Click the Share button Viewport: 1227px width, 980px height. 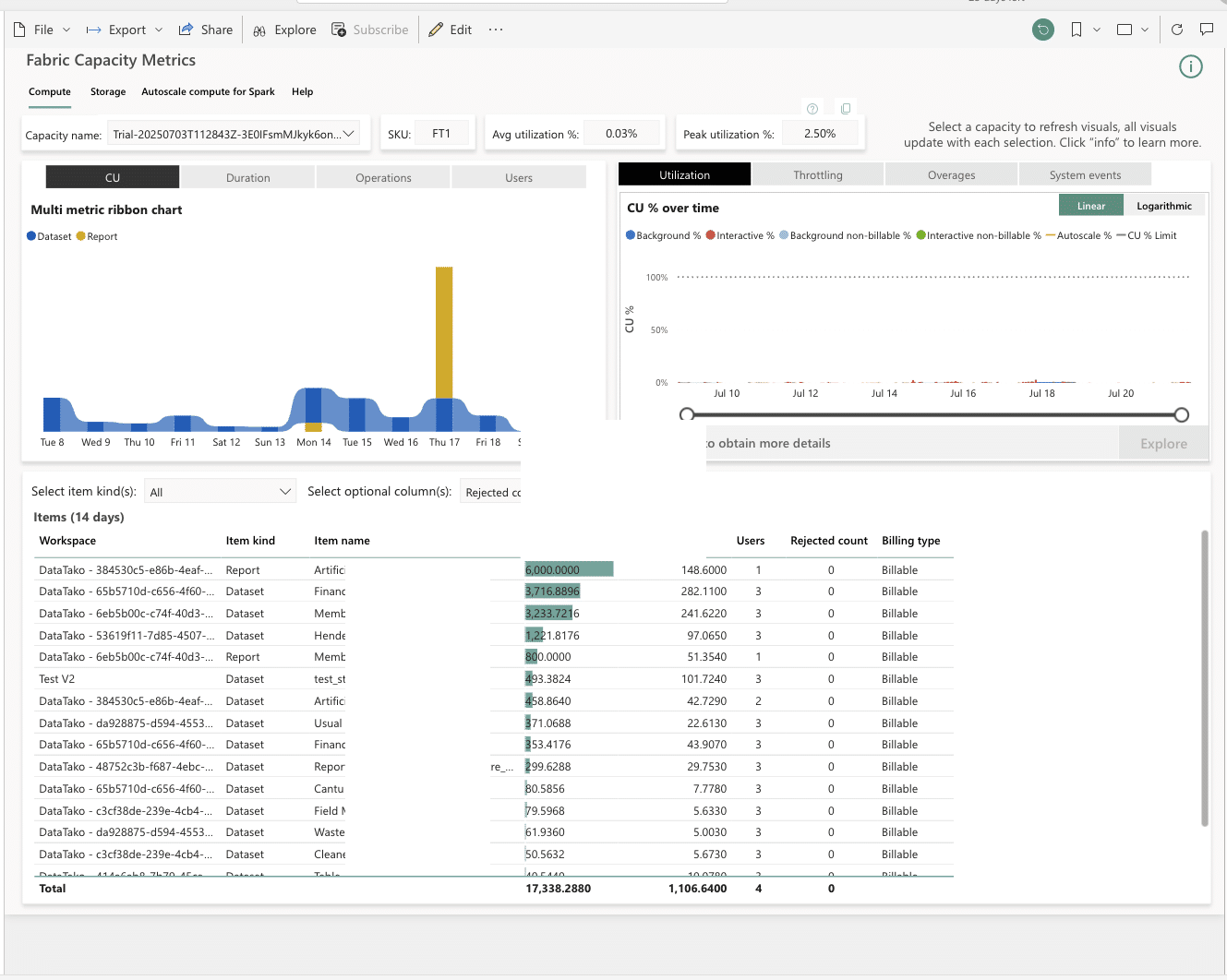[205, 30]
